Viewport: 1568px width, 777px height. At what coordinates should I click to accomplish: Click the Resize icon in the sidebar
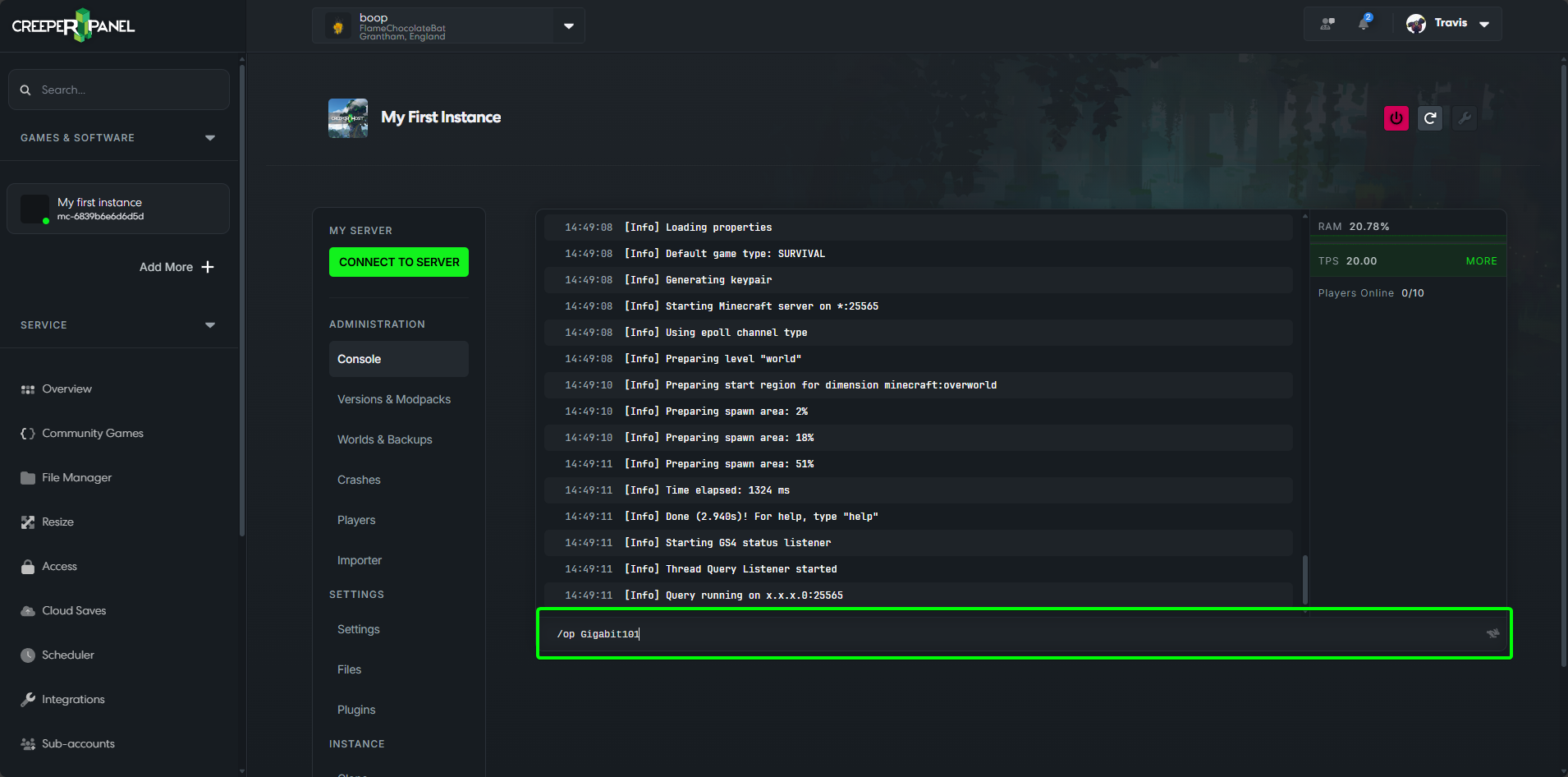coord(27,522)
